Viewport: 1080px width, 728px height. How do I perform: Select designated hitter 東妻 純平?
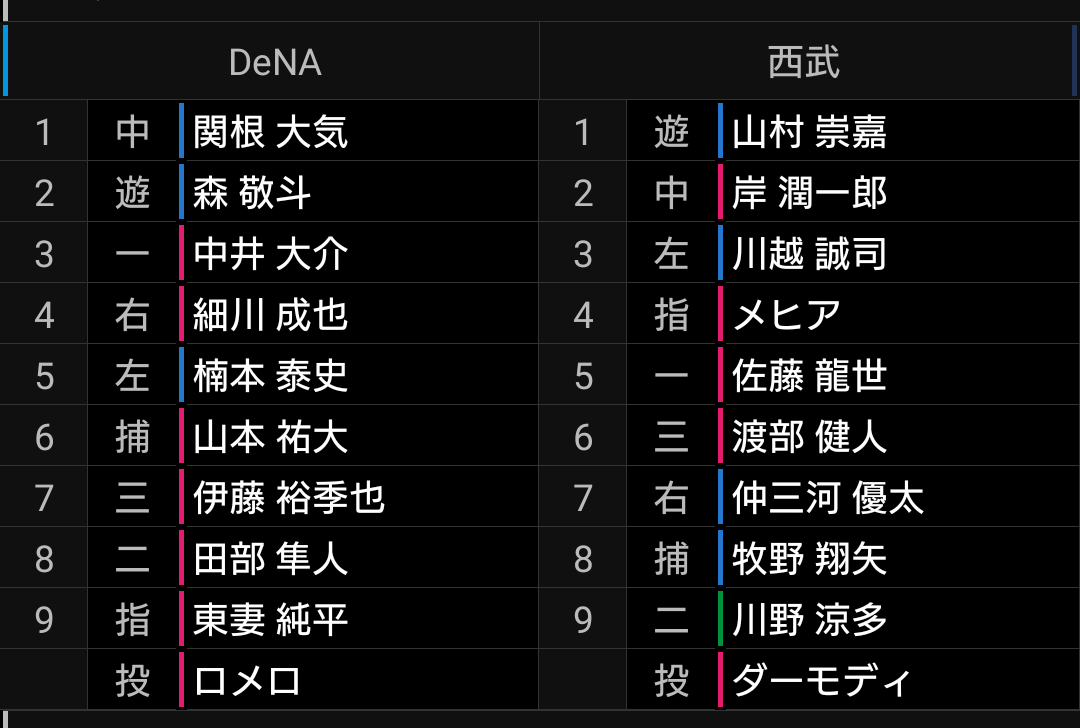270,619
